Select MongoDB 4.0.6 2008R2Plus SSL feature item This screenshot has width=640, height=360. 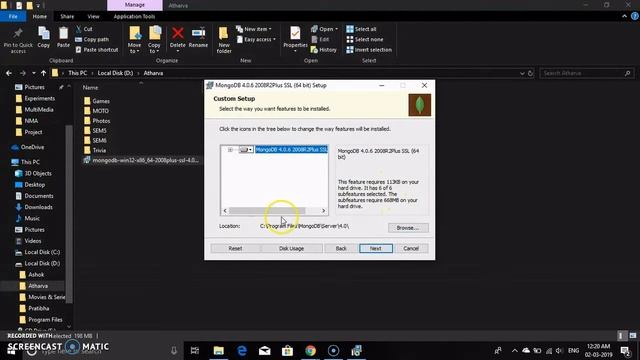coord(291,150)
